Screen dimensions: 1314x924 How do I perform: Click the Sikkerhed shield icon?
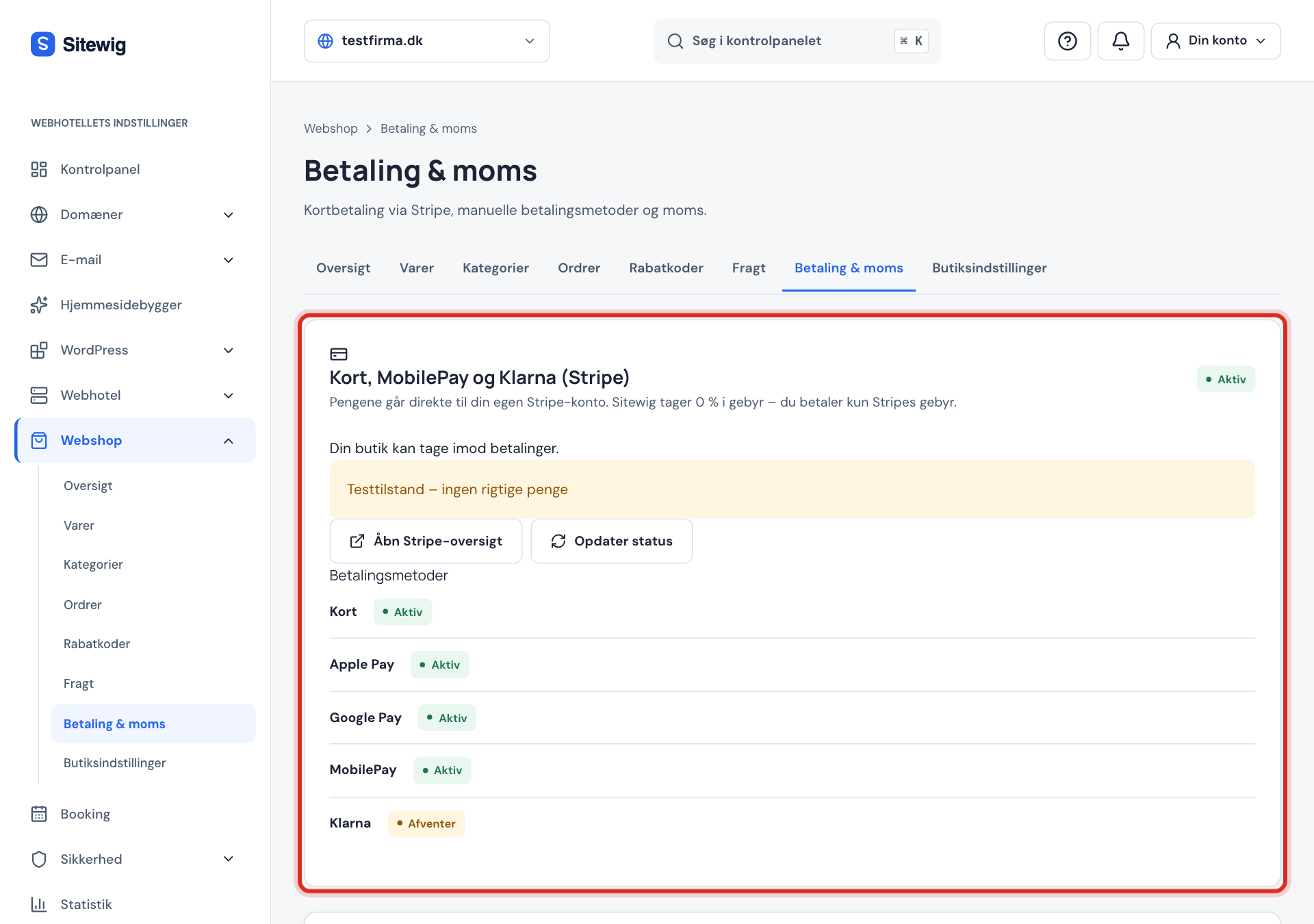click(x=39, y=859)
